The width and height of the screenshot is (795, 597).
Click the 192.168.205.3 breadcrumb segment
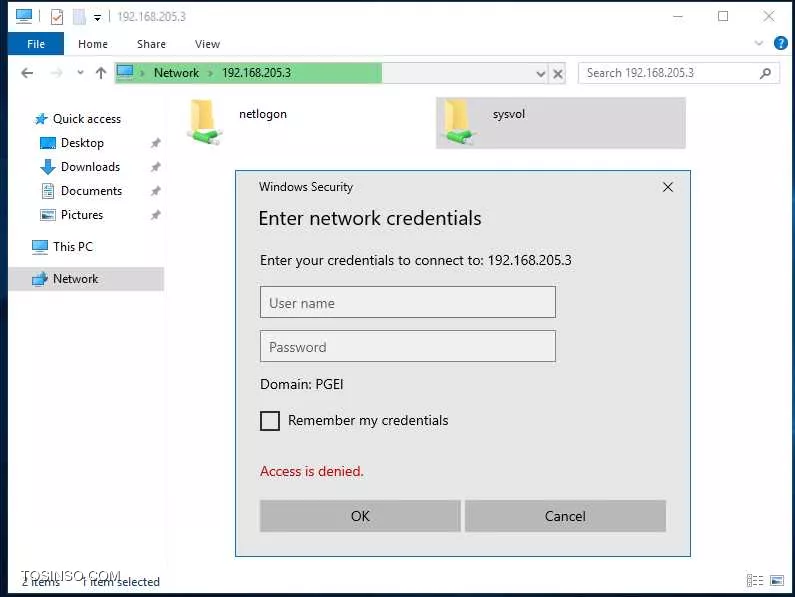tap(257, 73)
